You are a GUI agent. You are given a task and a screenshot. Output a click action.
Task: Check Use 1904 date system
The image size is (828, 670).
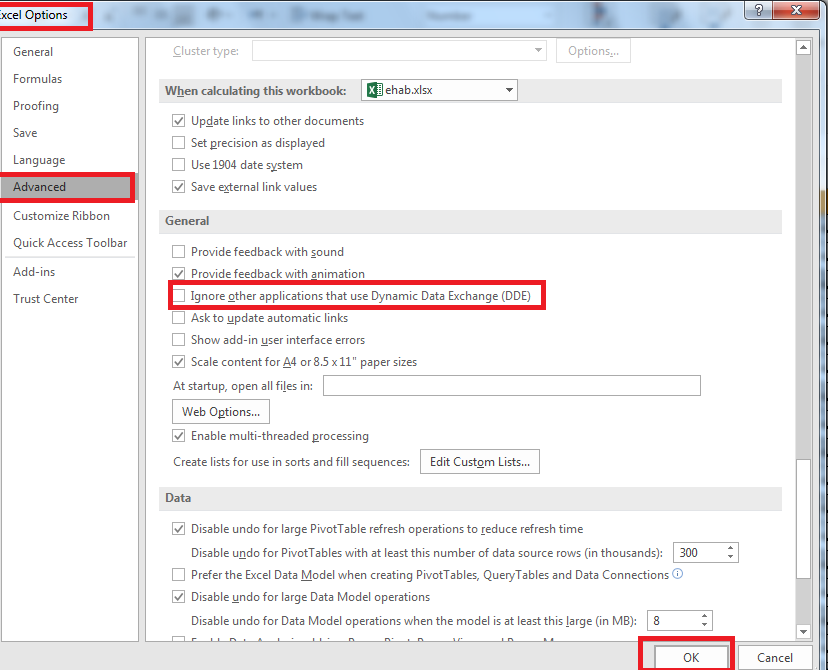coord(178,165)
